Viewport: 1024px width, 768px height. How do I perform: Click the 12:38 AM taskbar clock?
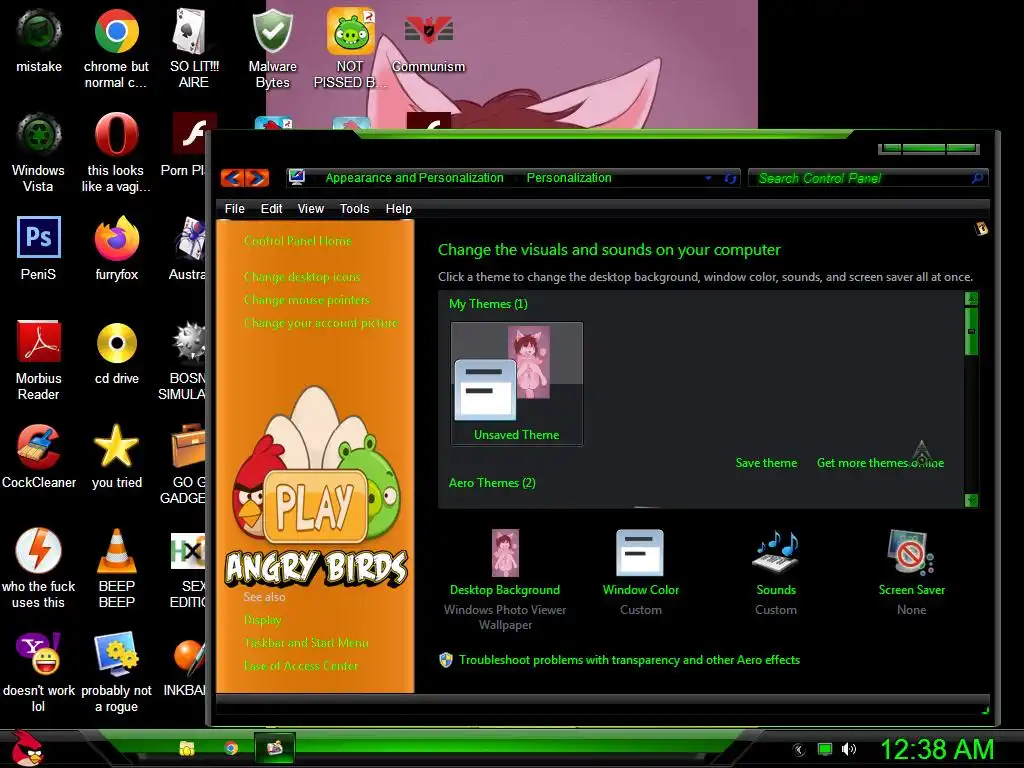click(937, 748)
